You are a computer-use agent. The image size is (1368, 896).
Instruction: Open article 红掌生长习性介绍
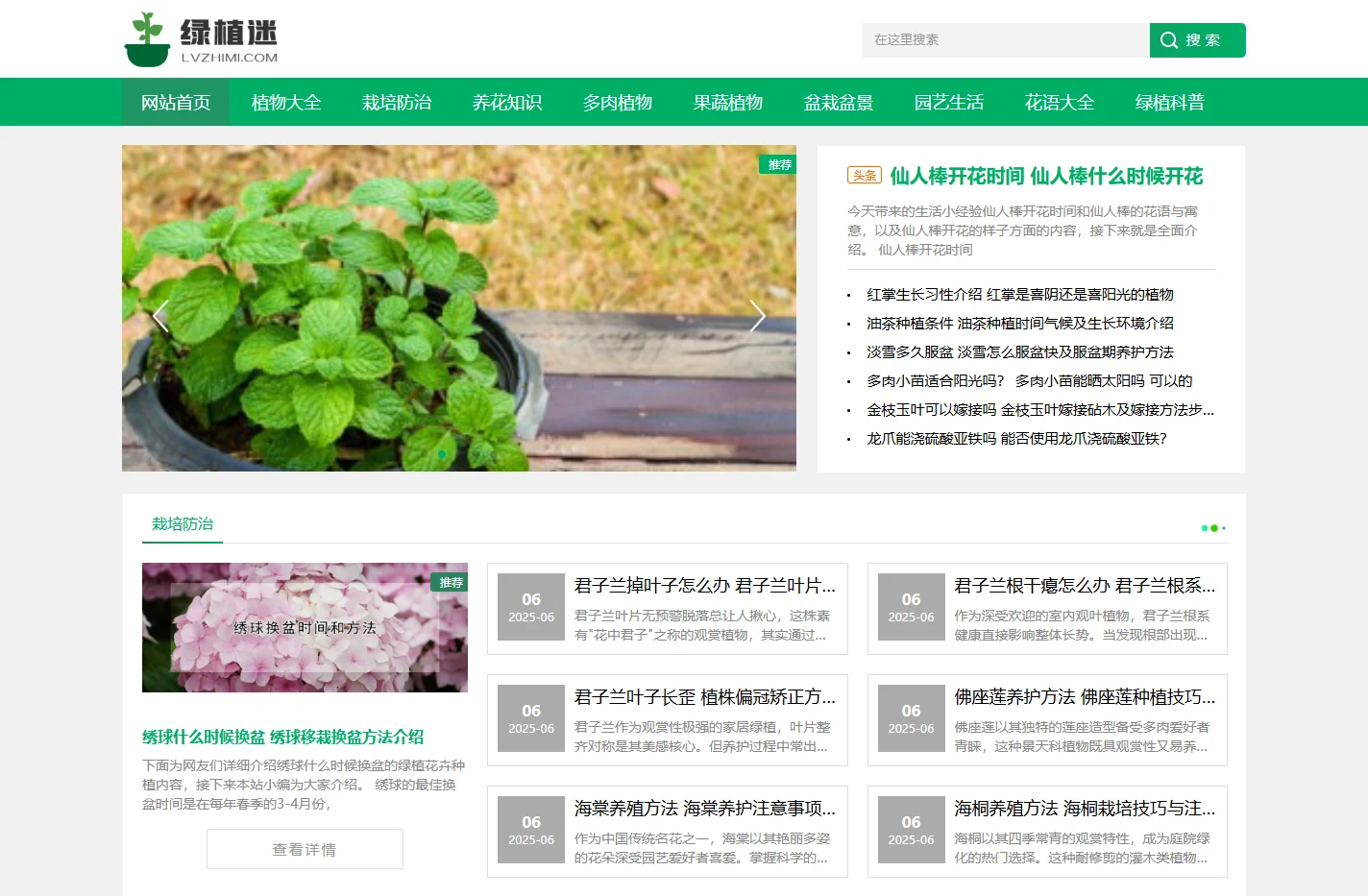pyautogui.click(x=1020, y=295)
